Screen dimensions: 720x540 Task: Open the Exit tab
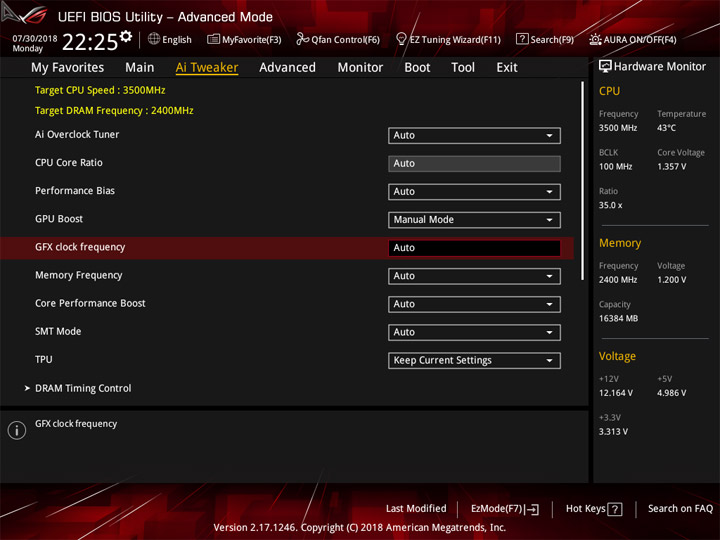[x=507, y=68]
